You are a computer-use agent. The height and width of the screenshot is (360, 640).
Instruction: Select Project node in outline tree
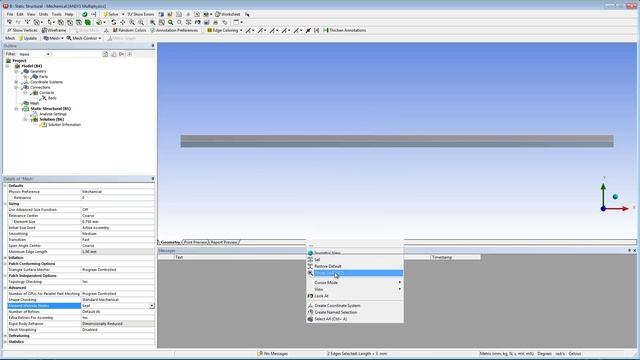(19, 60)
